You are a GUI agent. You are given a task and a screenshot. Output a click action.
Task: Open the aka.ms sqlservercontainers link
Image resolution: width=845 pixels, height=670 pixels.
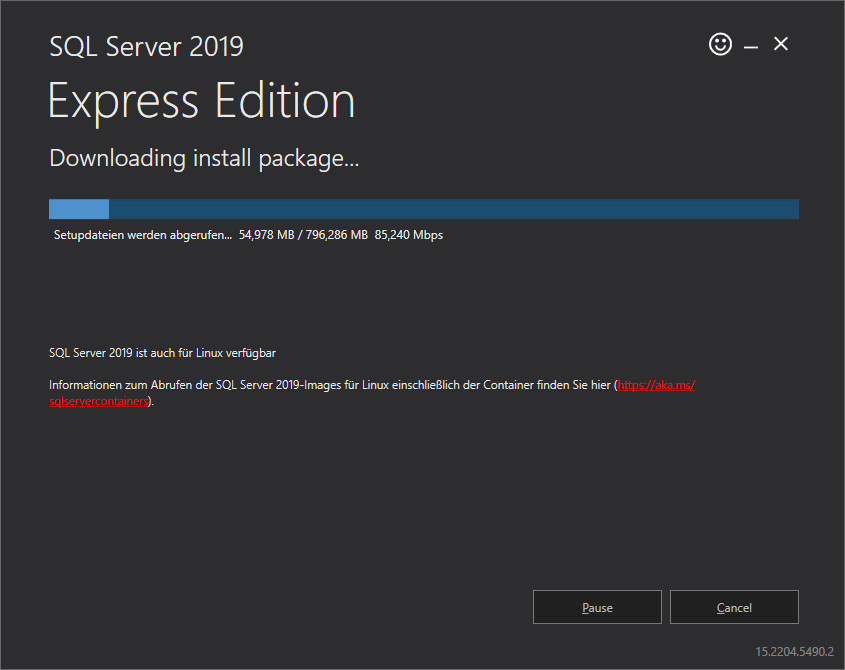pyautogui.click(x=656, y=385)
